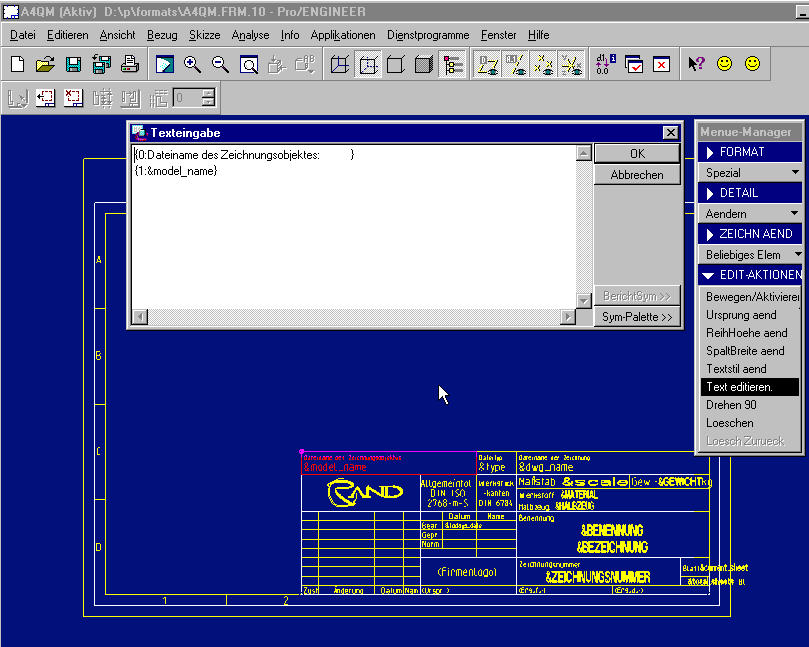Click the context help arrow icon
Screen dimensions: 809x647
coord(696,64)
